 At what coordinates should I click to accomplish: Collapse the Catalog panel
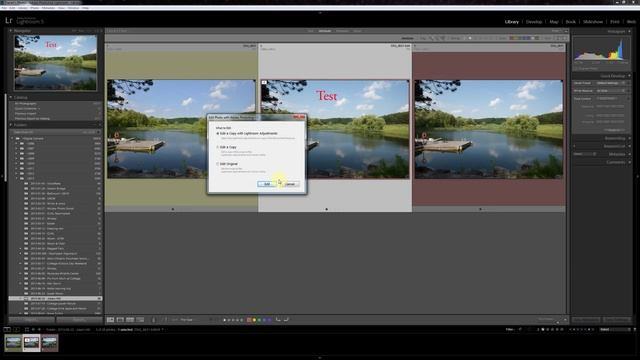tap(11, 97)
